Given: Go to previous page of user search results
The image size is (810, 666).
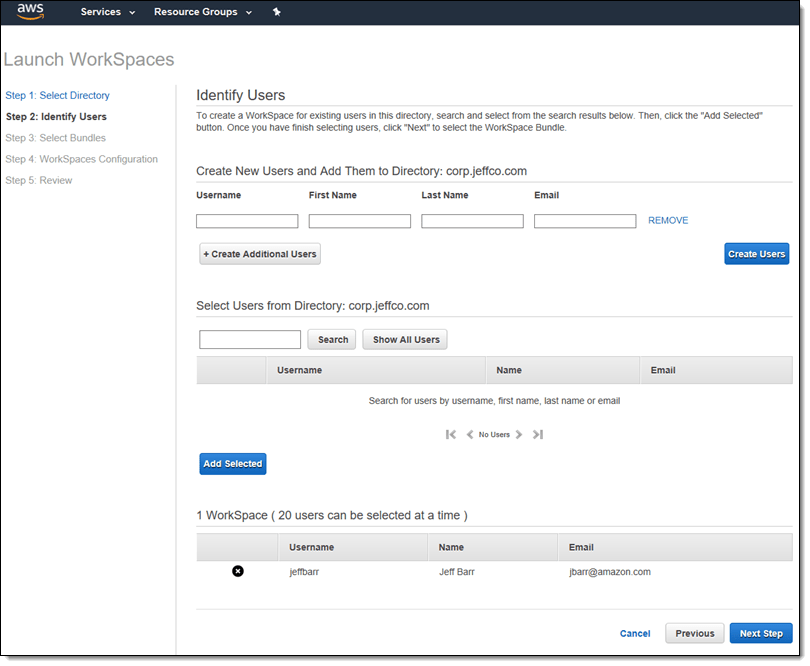Looking at the screenshot, I should pos(469,434).
